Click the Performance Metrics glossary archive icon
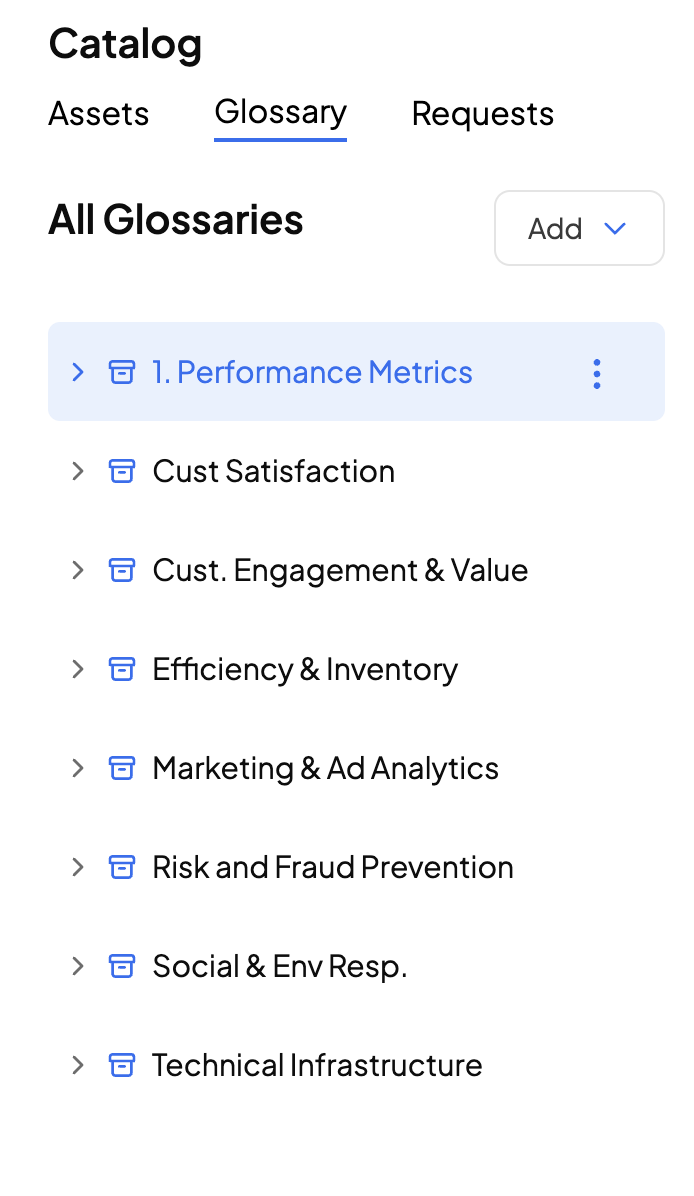This screenshot has height=1196, width=694. (121, 373)
